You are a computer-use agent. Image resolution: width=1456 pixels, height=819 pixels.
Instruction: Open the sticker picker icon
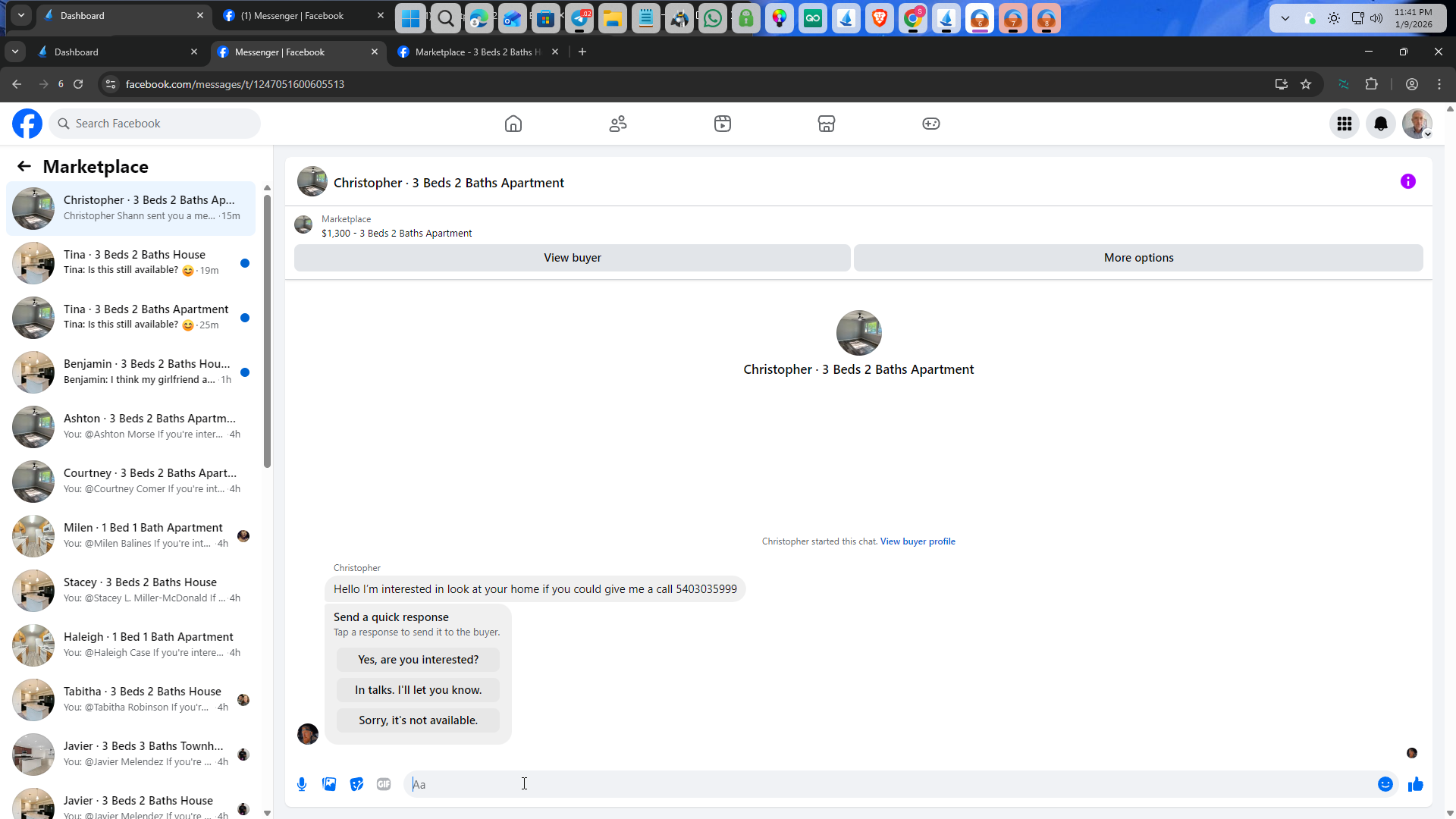point(356,784)
